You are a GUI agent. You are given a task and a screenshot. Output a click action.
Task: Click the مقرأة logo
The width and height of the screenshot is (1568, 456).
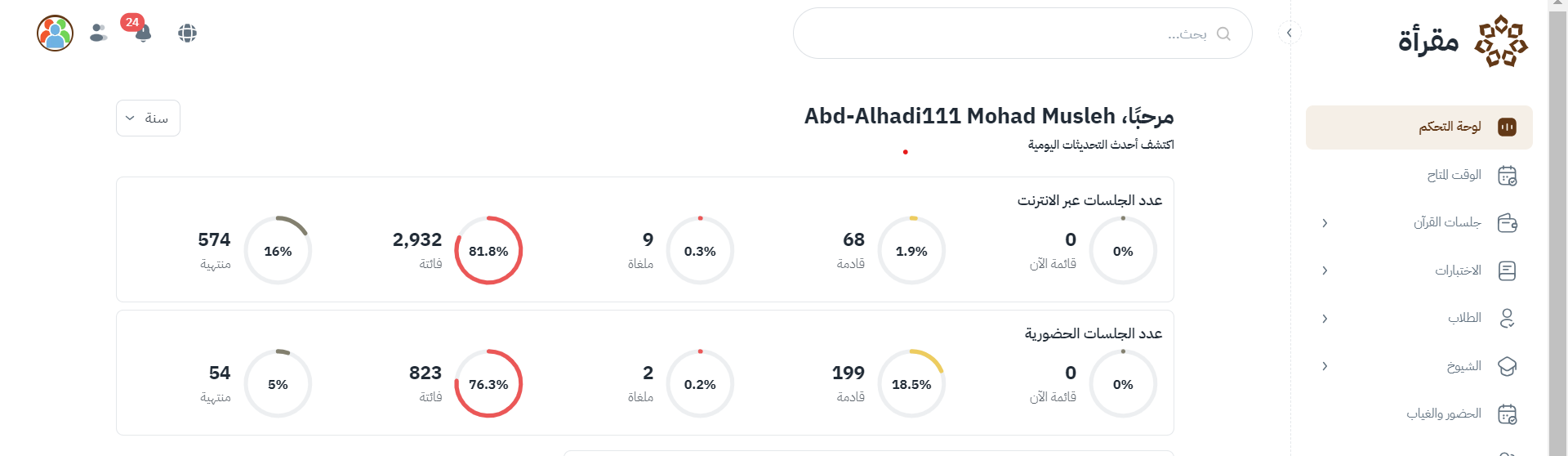tap(1461, 41)
